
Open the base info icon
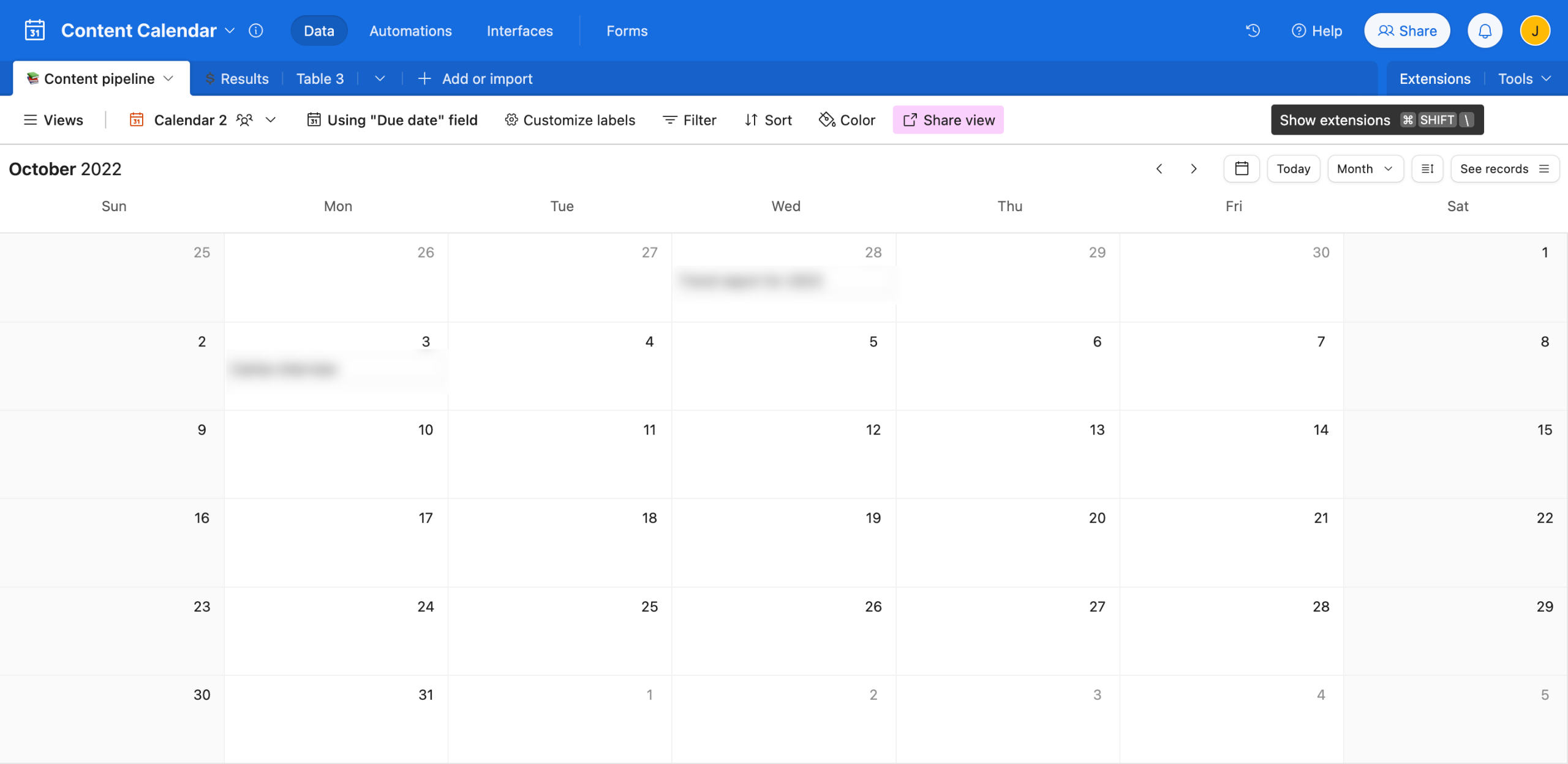click(256, 31)
